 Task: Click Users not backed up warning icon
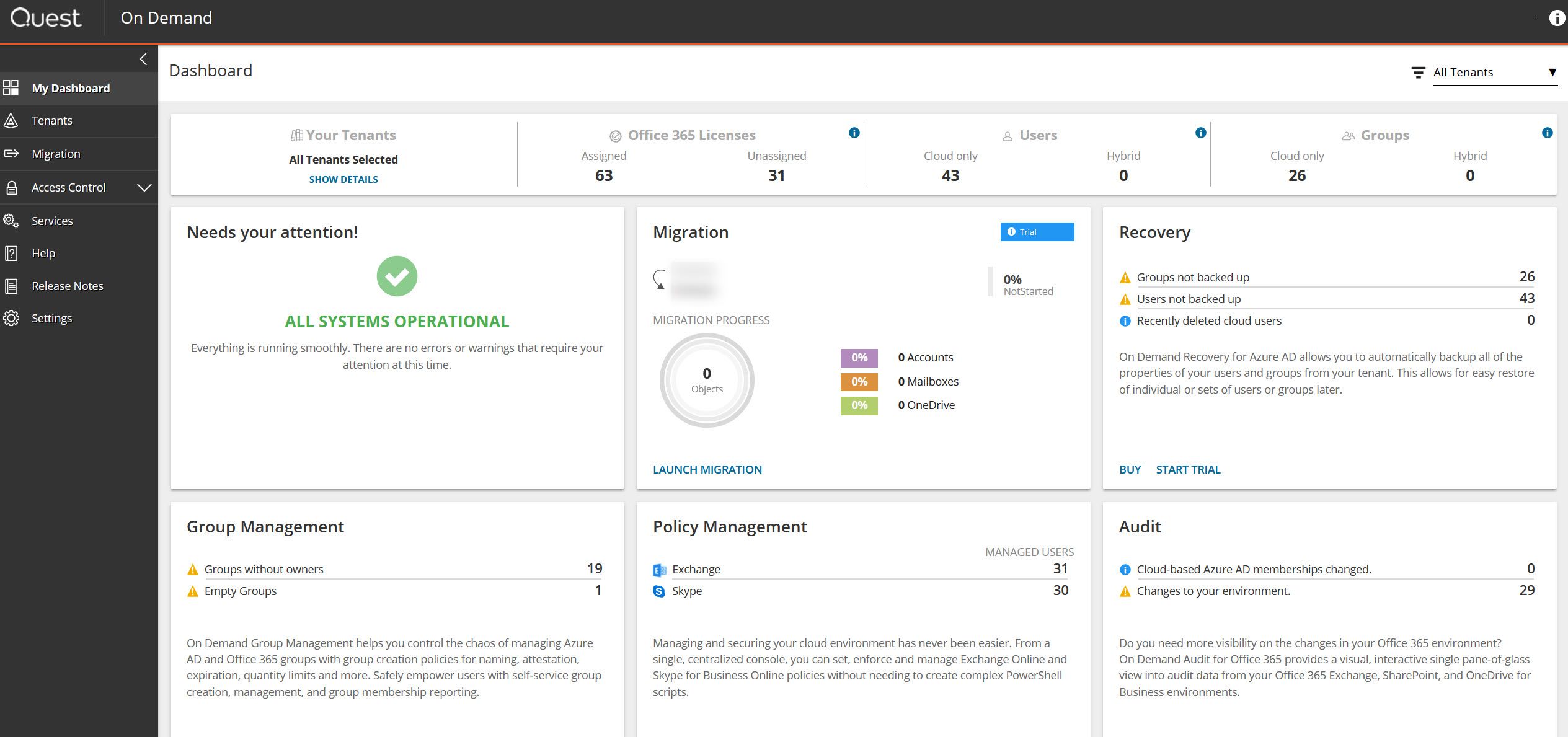tap(1125, 299)
